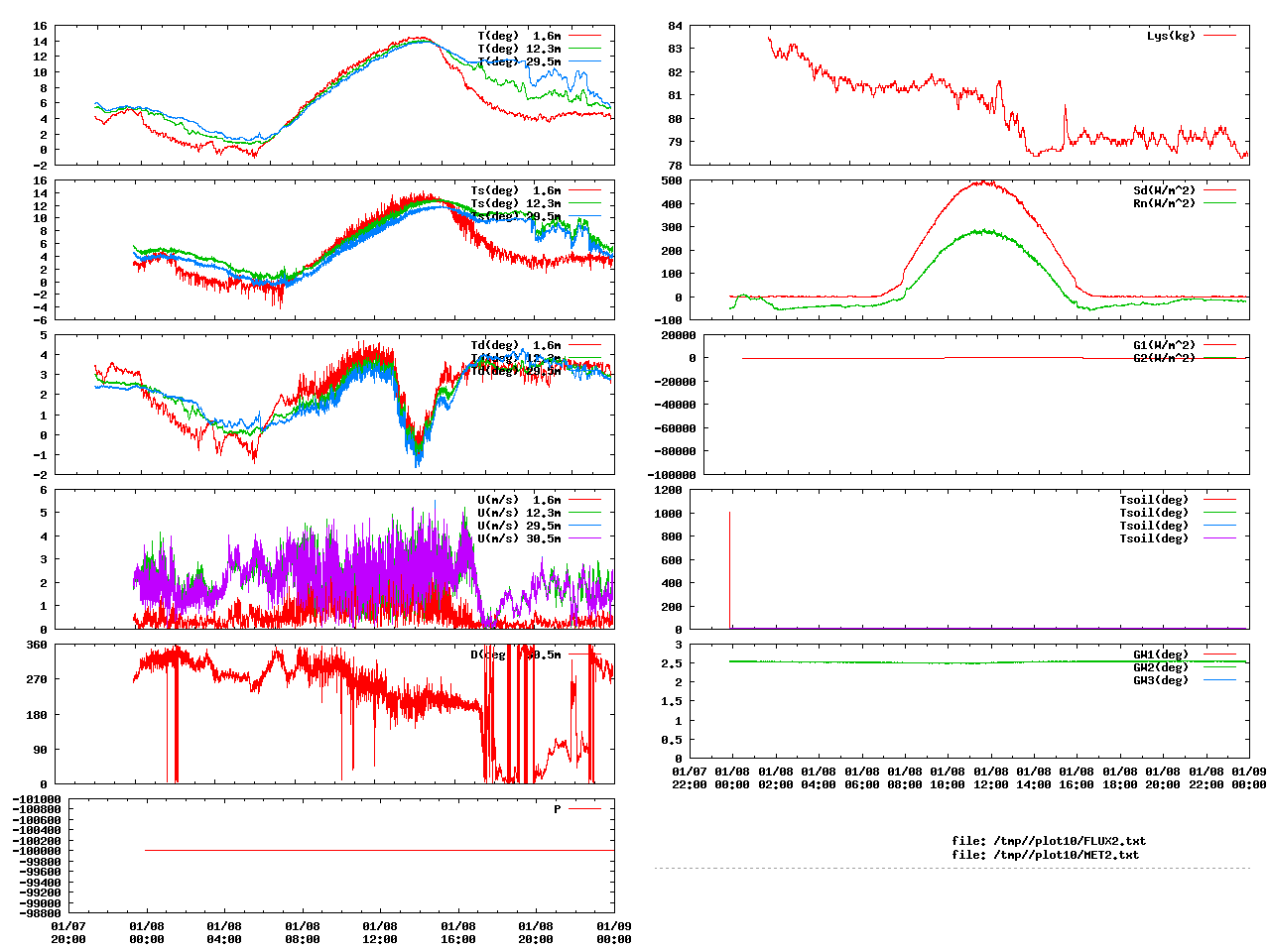Click the red line sample beside Lys(kg)
Image resolution: width=1270 pixels, height=952 pixels.
(x=1219, y=36)
